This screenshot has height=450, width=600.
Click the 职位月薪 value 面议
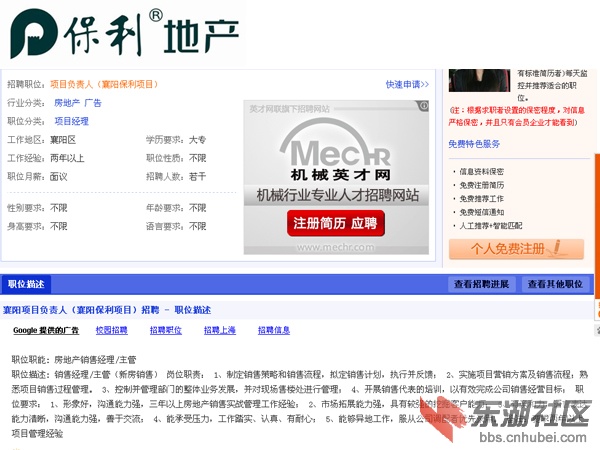point(59,176)
